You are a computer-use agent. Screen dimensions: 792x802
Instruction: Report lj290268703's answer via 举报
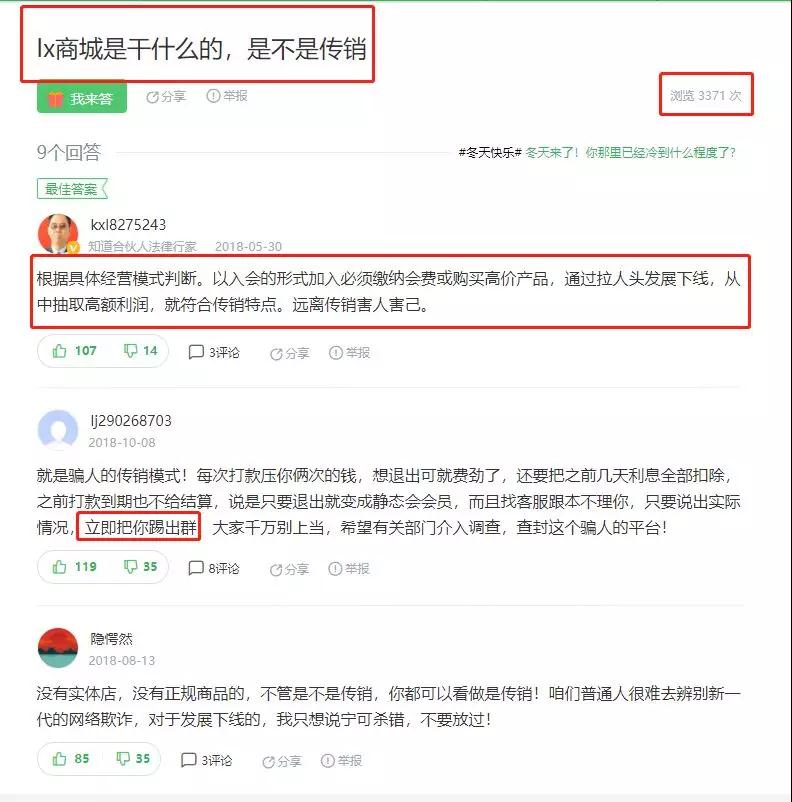tap(349, 568)
